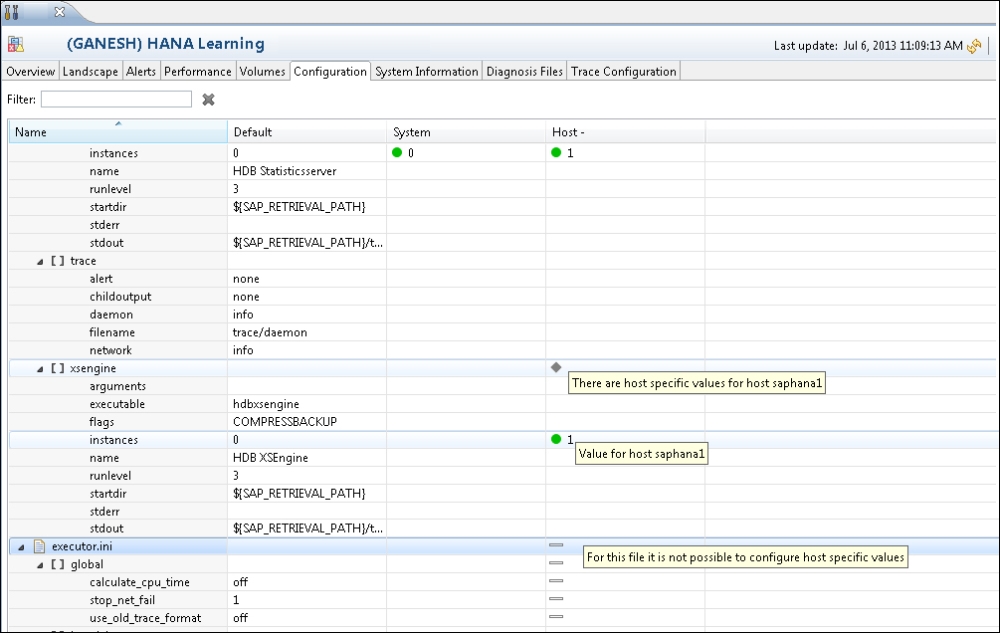This screenshot has height=633, width=1000.
Task: Open the Volumes tab
Action: pos(262,71)
